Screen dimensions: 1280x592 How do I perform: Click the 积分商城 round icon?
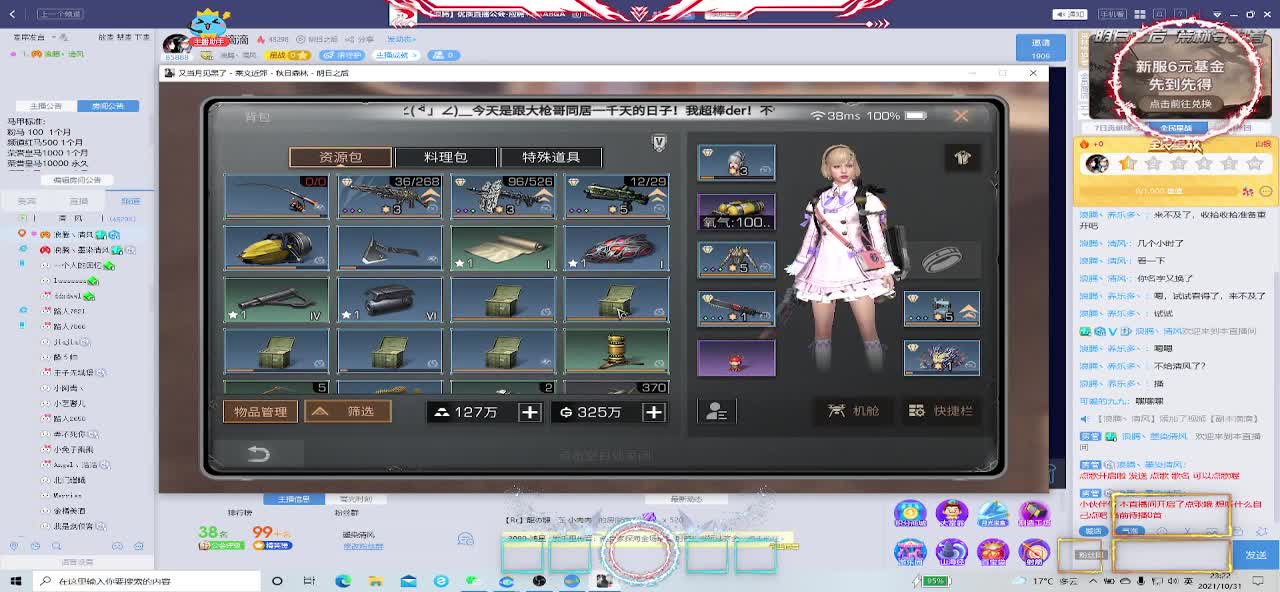910,514
